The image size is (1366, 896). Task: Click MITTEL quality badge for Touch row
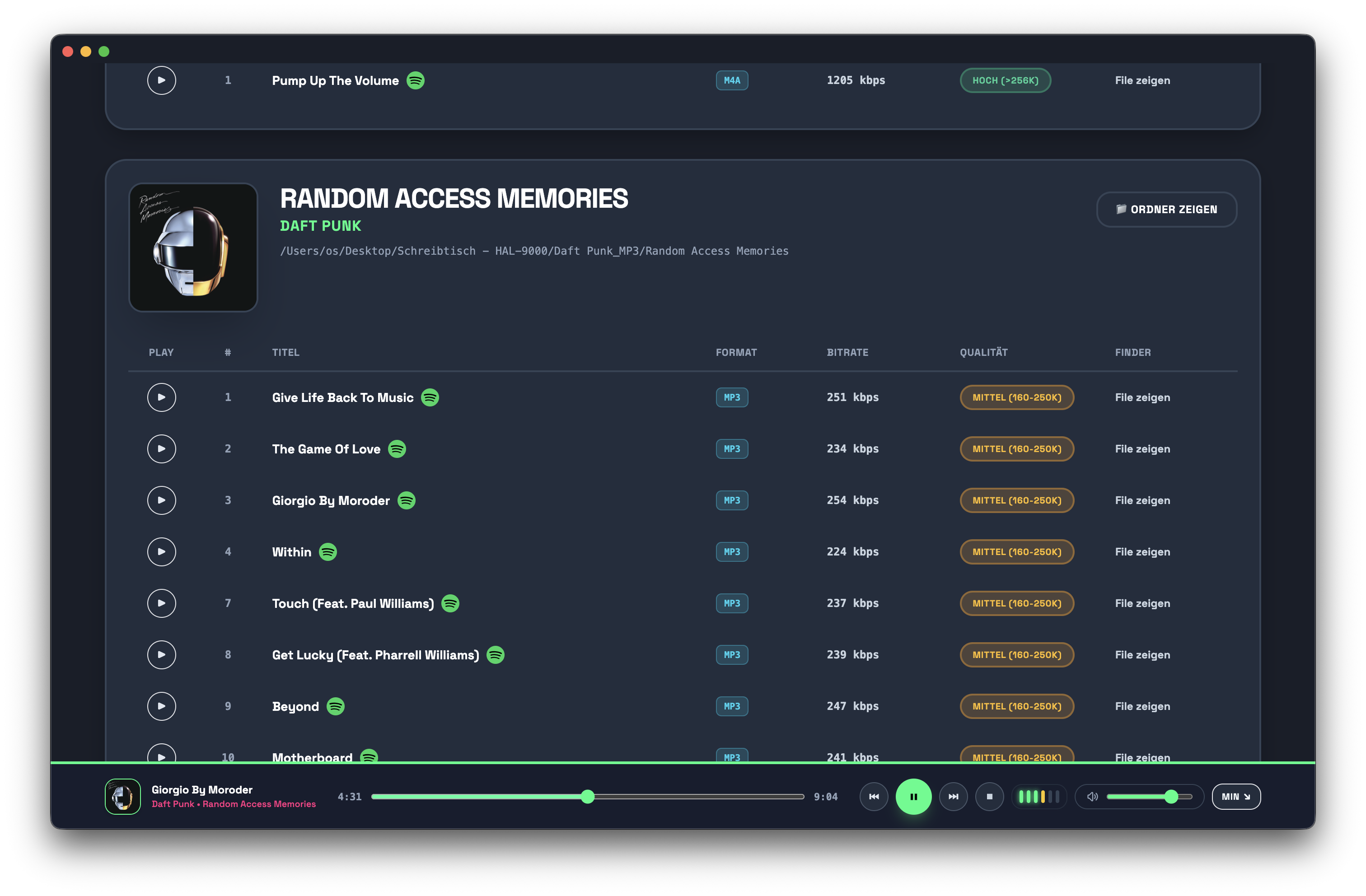(x=1016, y=603)
